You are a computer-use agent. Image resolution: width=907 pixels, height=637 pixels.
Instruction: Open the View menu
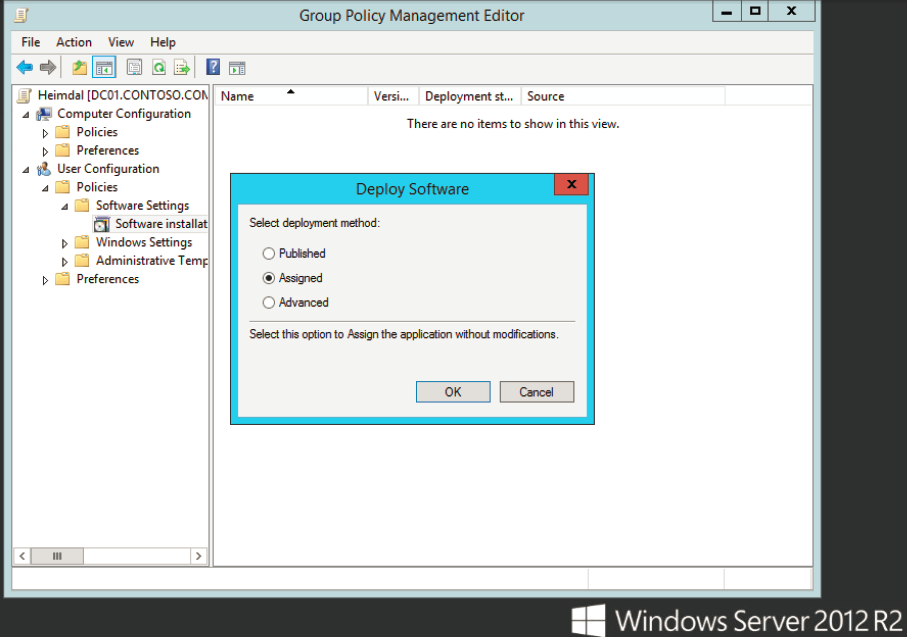pyautogui.click(x=120, y=42)
